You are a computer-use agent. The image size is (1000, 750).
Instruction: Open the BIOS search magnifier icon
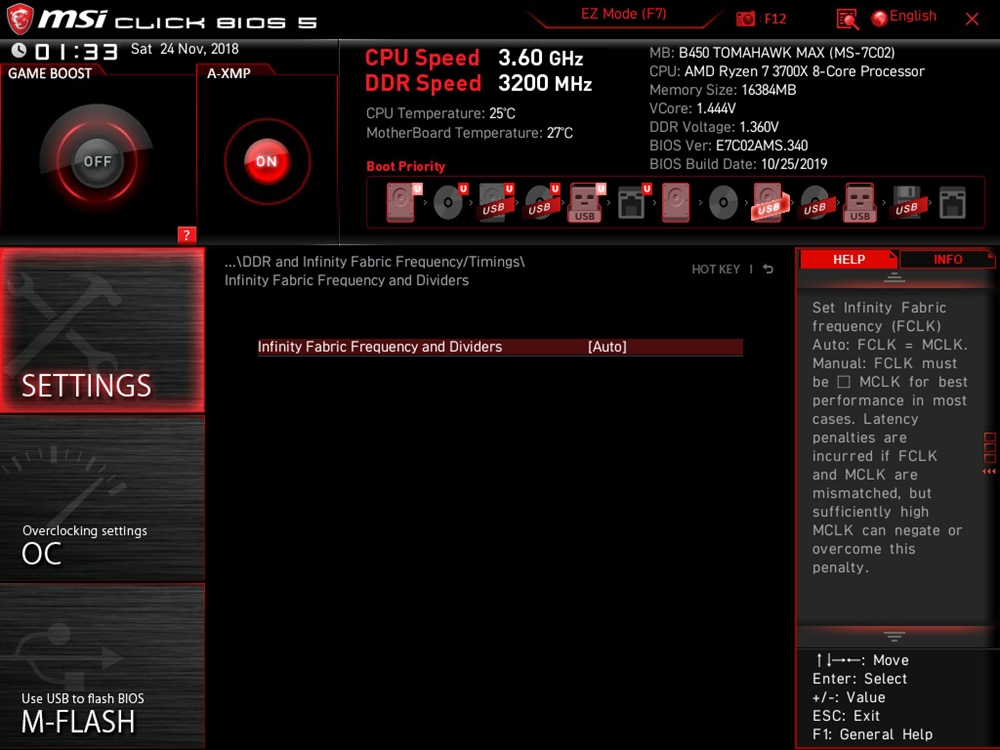click(x=847, y=19)
